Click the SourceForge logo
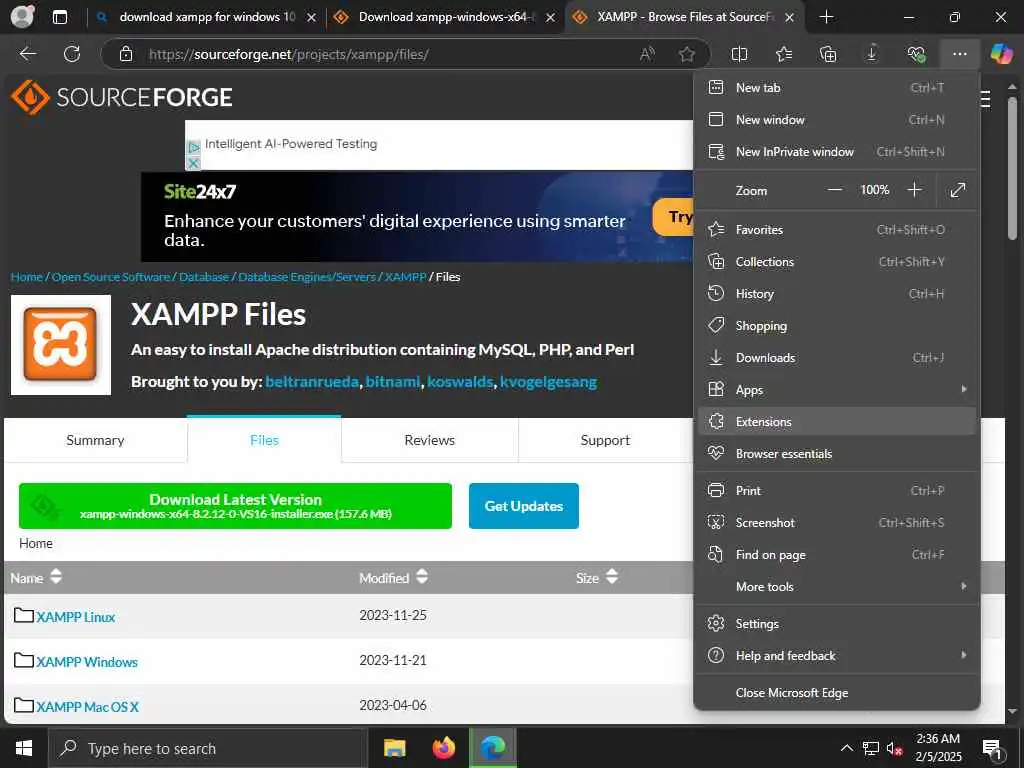Viewport: 1024px width, 768px height. [122, 97]
